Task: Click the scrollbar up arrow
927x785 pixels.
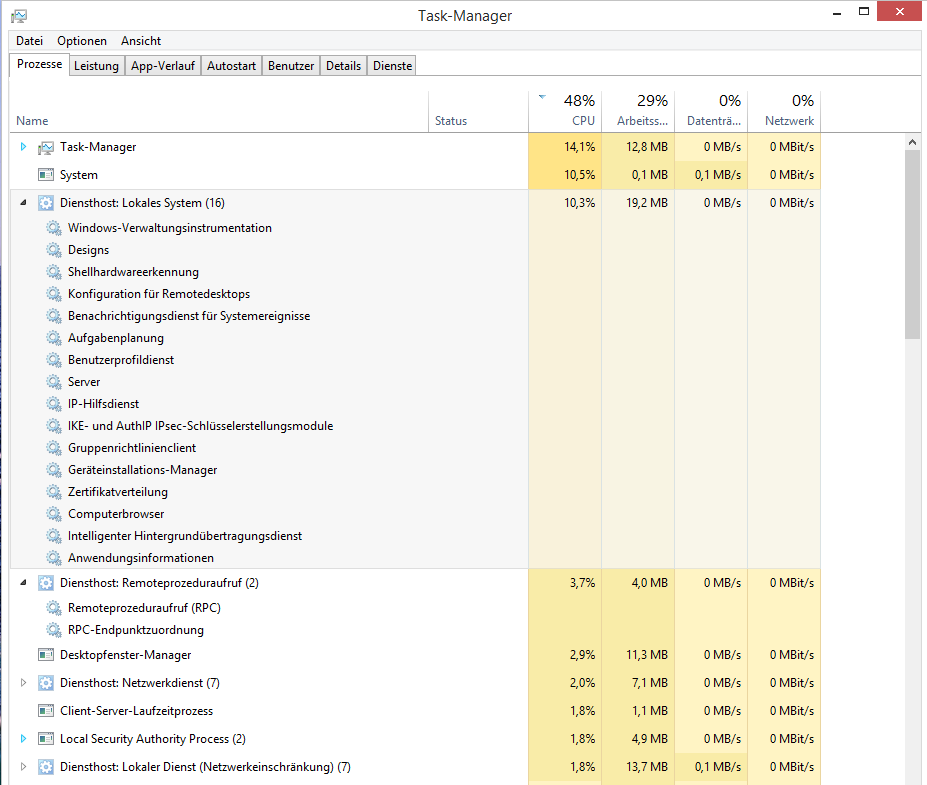Action: 912,142
